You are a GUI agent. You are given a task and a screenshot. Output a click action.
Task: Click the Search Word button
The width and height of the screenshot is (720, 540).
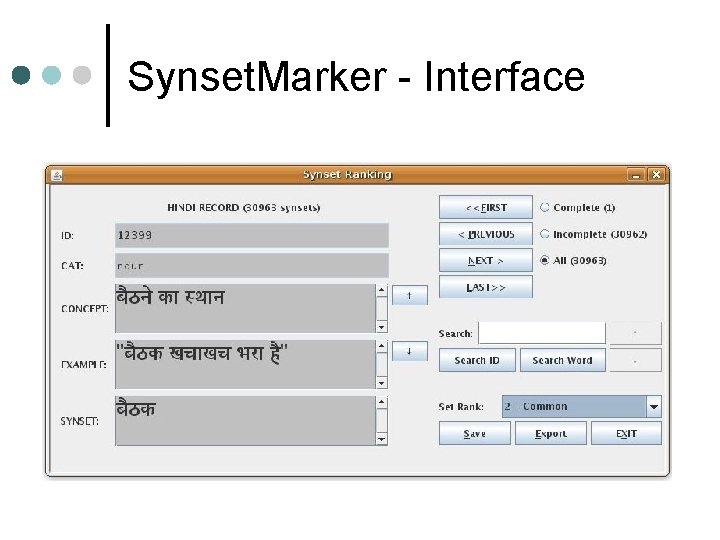[x=562, y=360]
